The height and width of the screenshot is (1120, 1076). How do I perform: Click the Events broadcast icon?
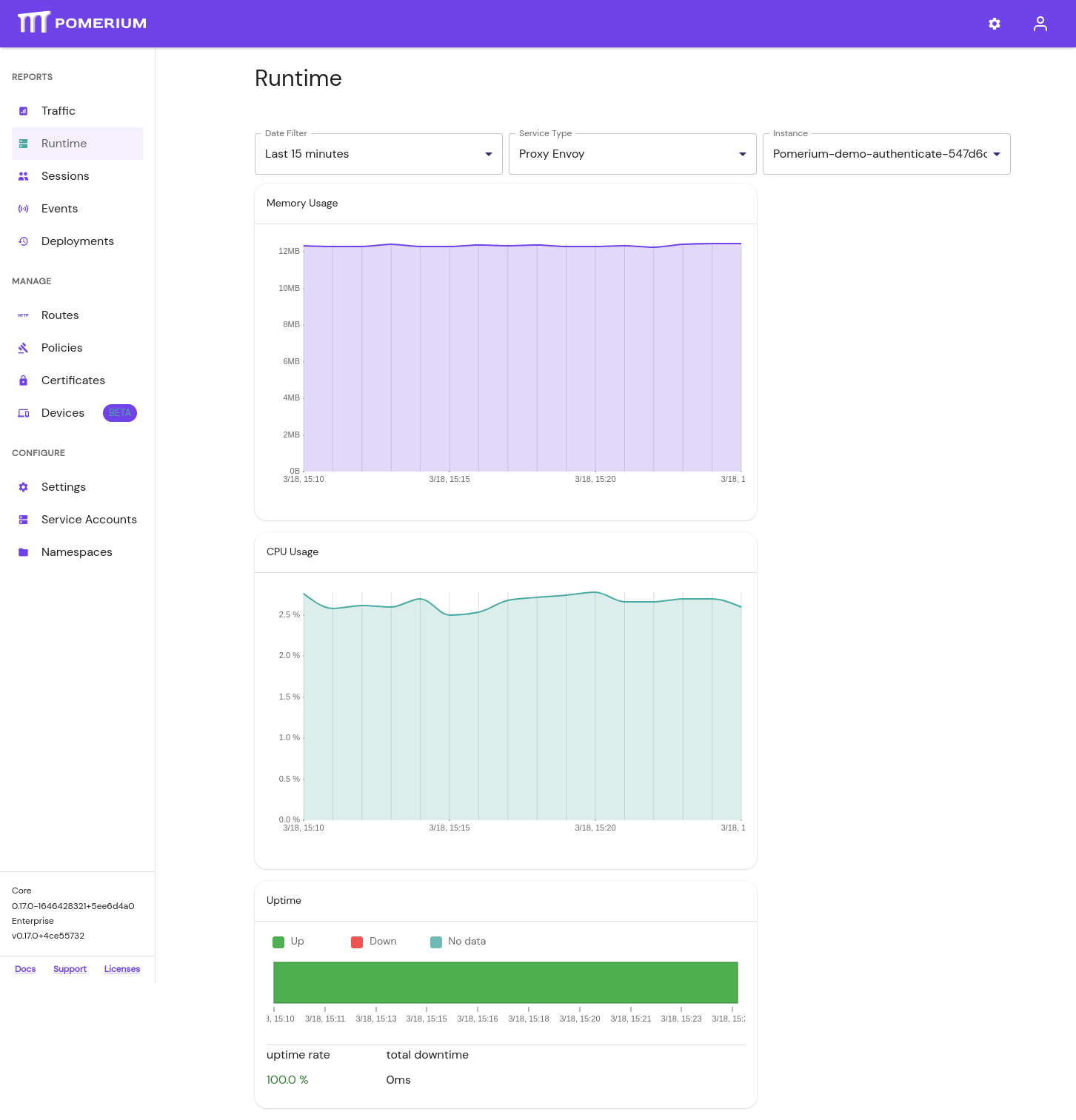pos(24,209)
